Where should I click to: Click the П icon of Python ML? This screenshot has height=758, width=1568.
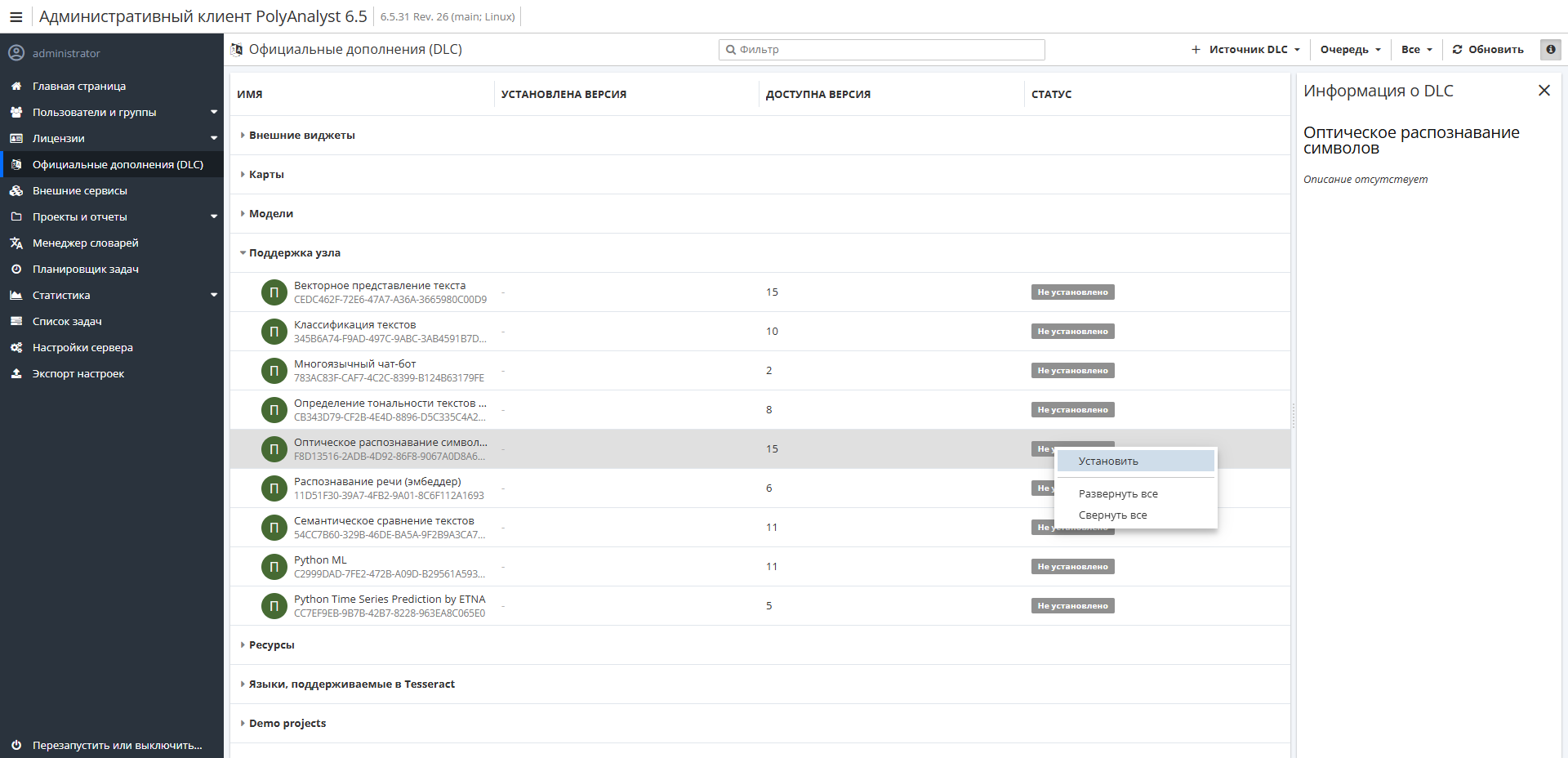(274, 567)
